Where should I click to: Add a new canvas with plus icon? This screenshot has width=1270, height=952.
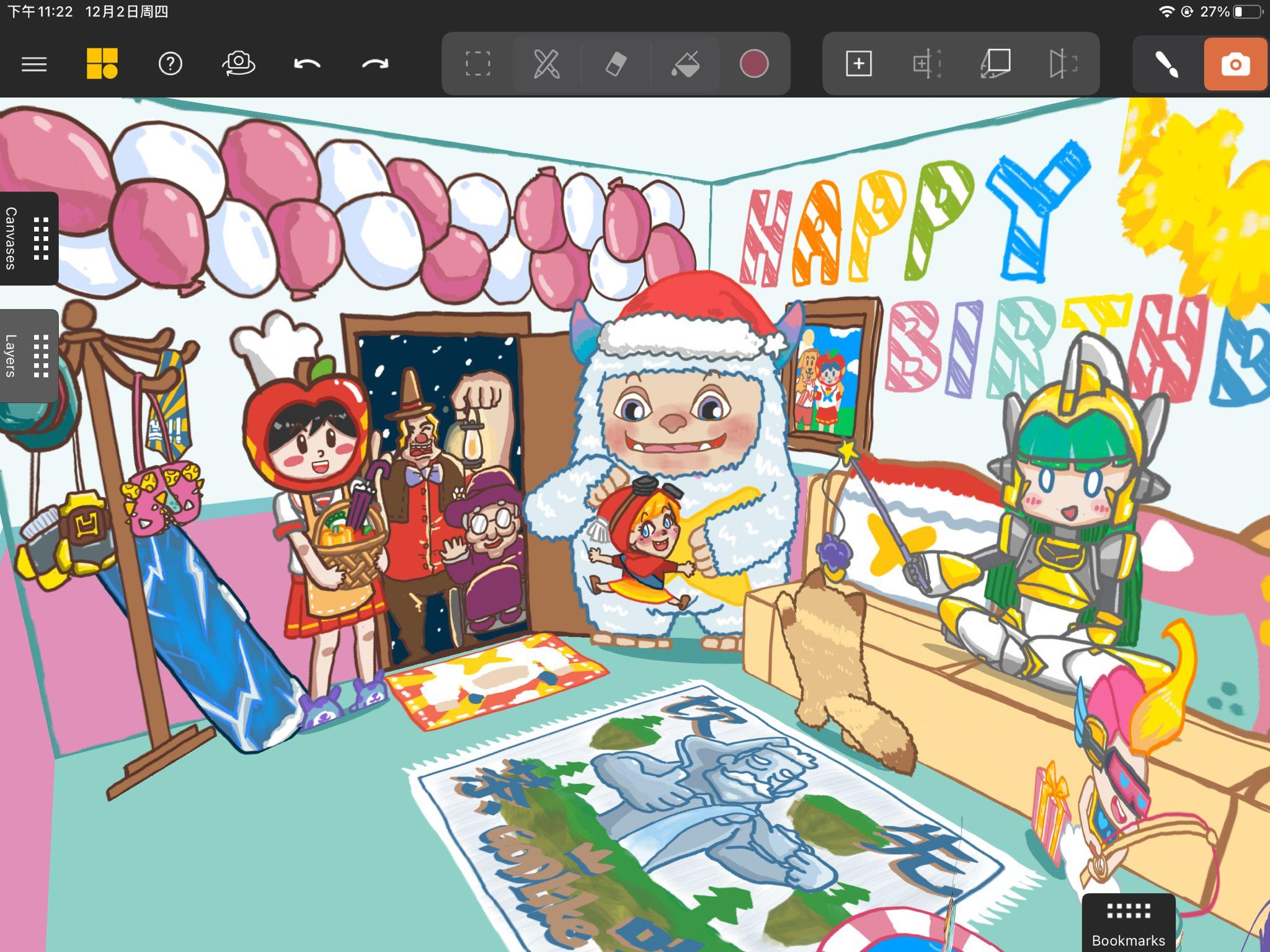coord(859,64)
